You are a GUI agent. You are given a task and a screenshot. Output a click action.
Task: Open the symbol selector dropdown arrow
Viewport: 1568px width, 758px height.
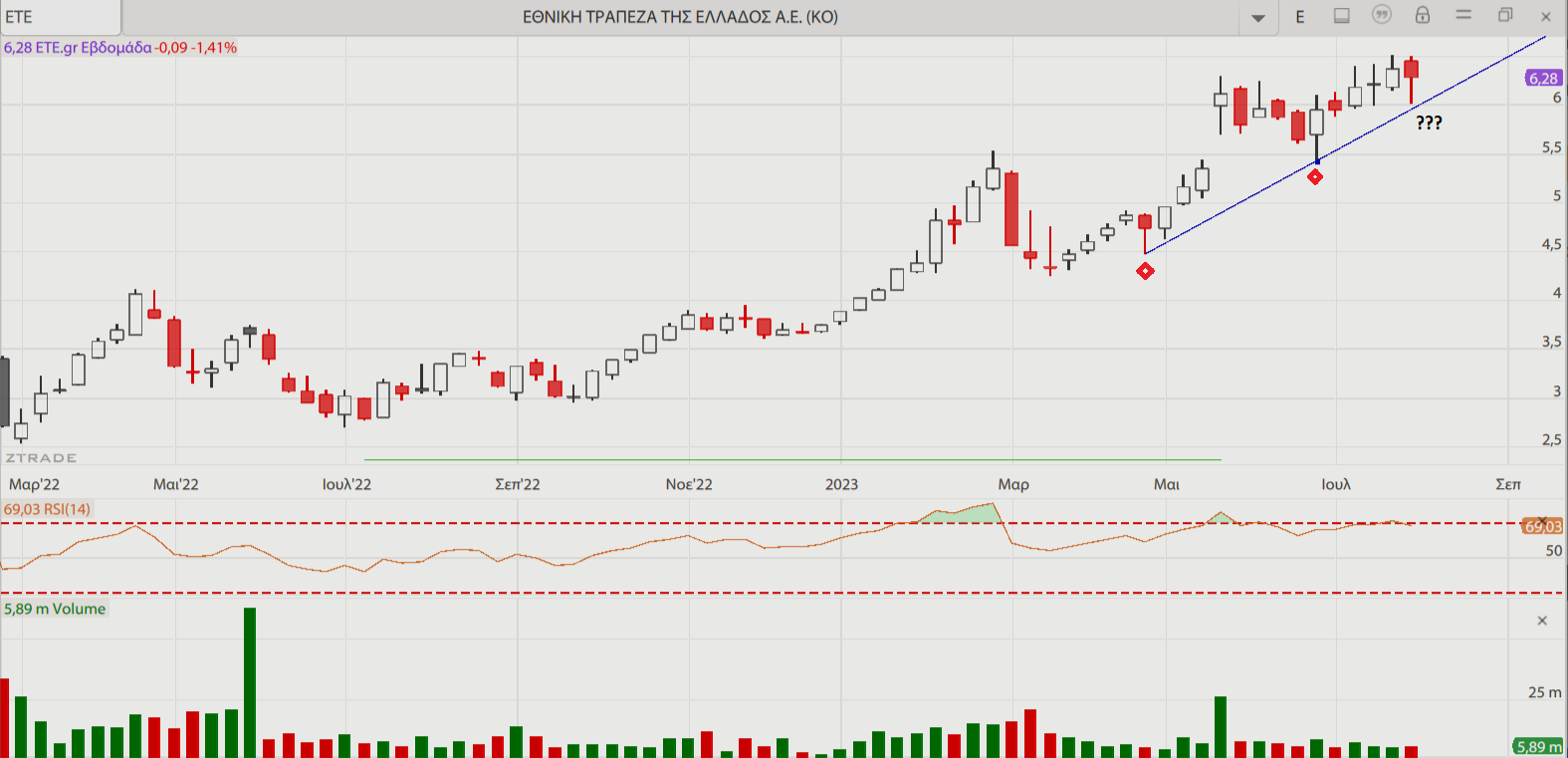pyautogui.click(x=1258, y=17)
